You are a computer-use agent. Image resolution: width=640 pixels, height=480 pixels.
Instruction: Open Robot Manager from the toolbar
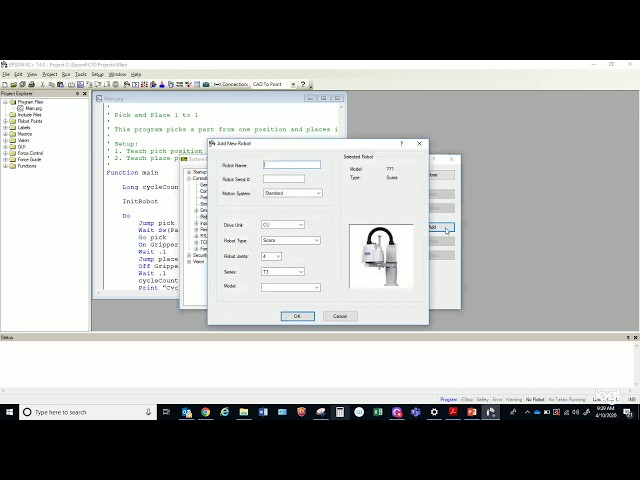click(x=127, y=84)
